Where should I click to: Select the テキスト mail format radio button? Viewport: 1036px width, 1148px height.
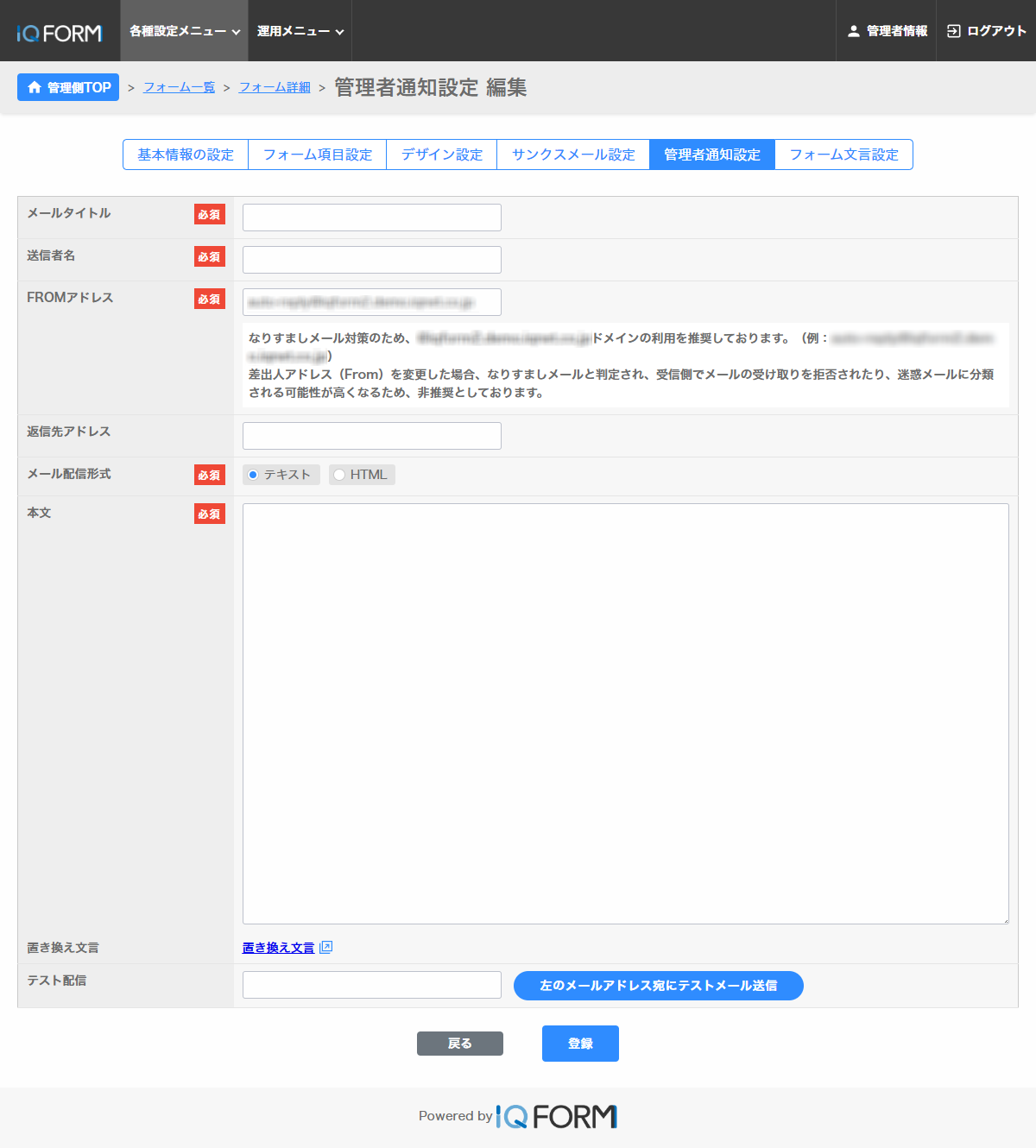pos(253,475)
